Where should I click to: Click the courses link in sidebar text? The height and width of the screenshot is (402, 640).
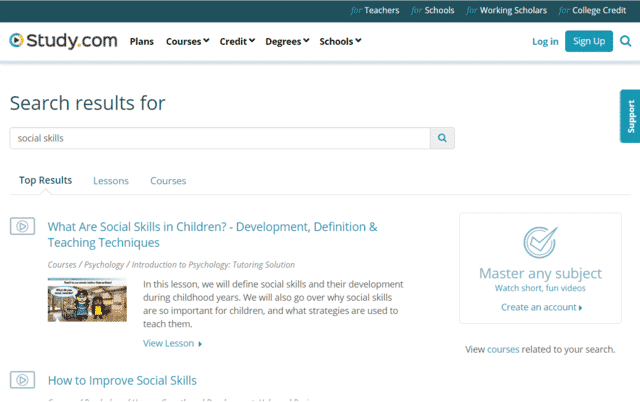503,349
